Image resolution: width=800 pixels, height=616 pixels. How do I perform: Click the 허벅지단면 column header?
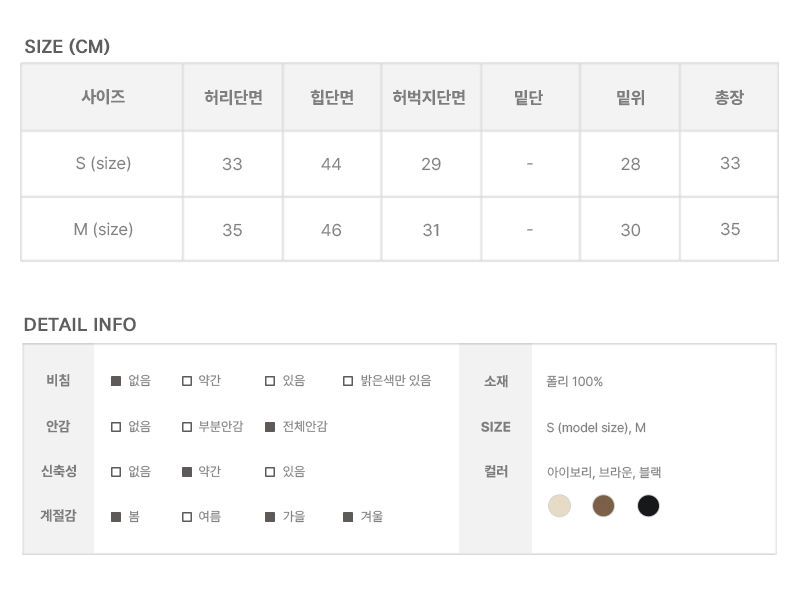[430, 98]
